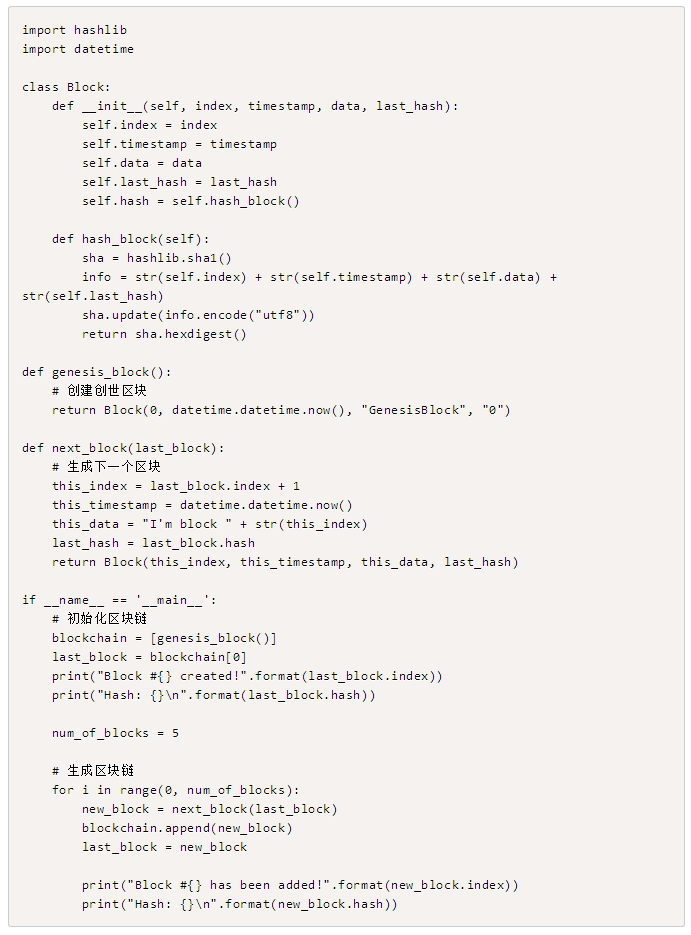Image resolution: width=691 pixels, height=935 pixels.
Task: Click the sha.update(info.encode("utf8")) line
Action: tap(199, 315)
